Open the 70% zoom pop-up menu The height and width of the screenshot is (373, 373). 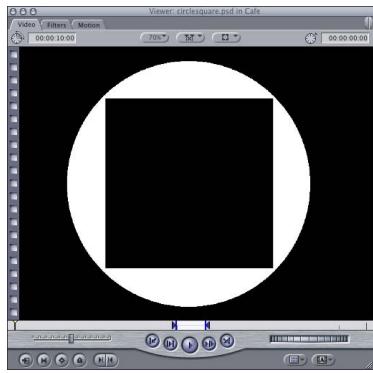tap(155, 38)
